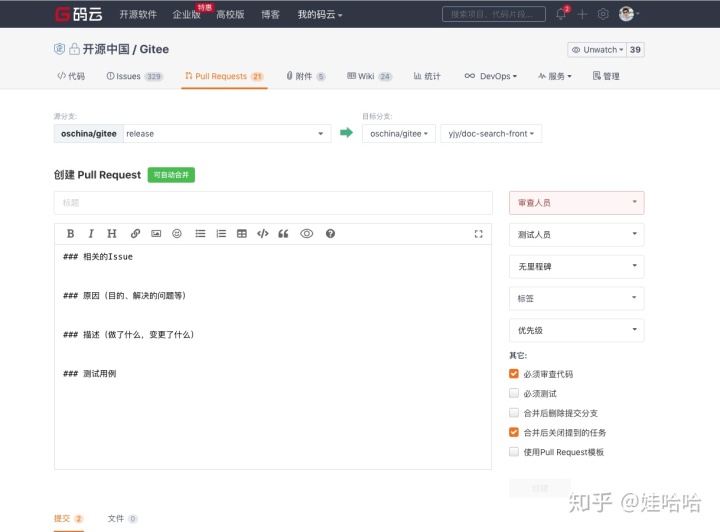
Task: Check the 必须测试 checkbox
Action: coord(514,393)
